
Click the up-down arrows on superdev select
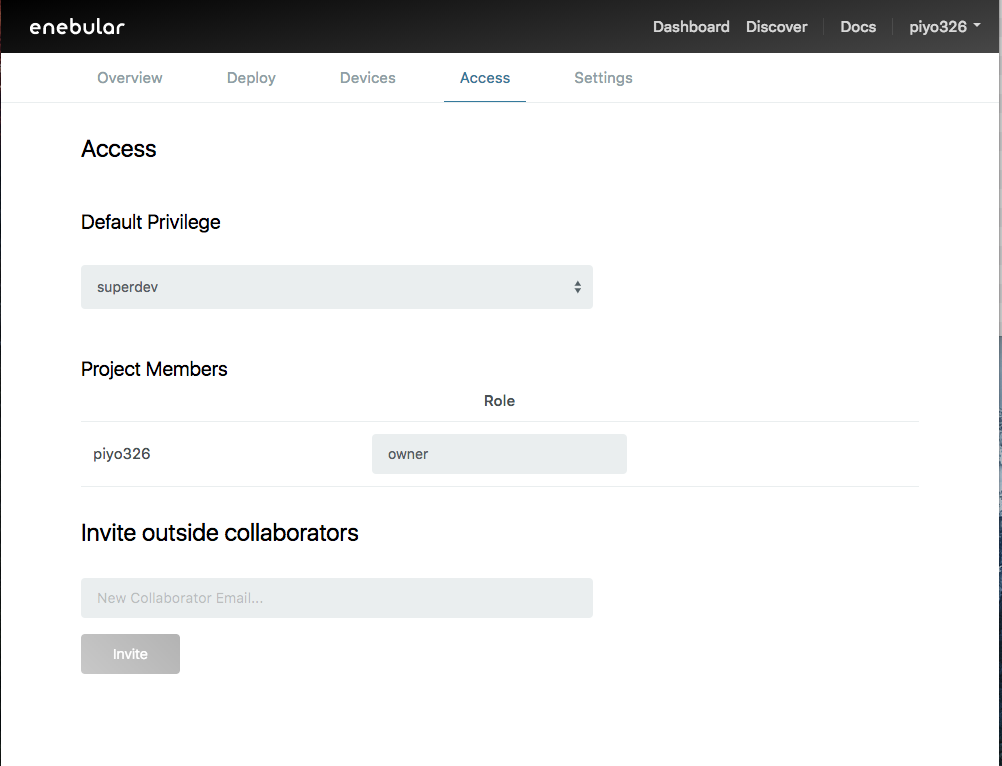tap(577, 287)
